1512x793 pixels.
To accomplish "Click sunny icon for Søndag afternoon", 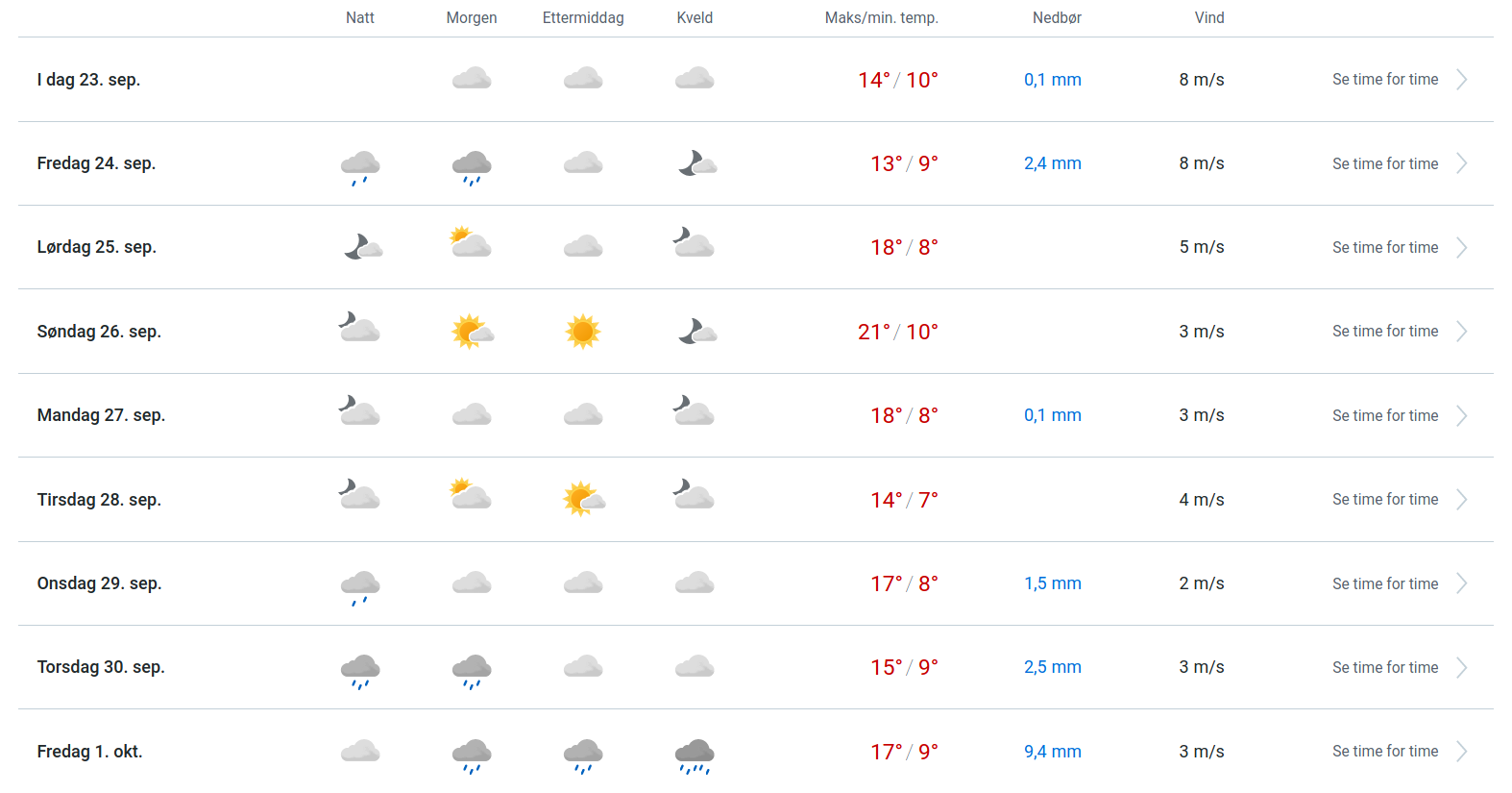I will [x=582, y=332].
